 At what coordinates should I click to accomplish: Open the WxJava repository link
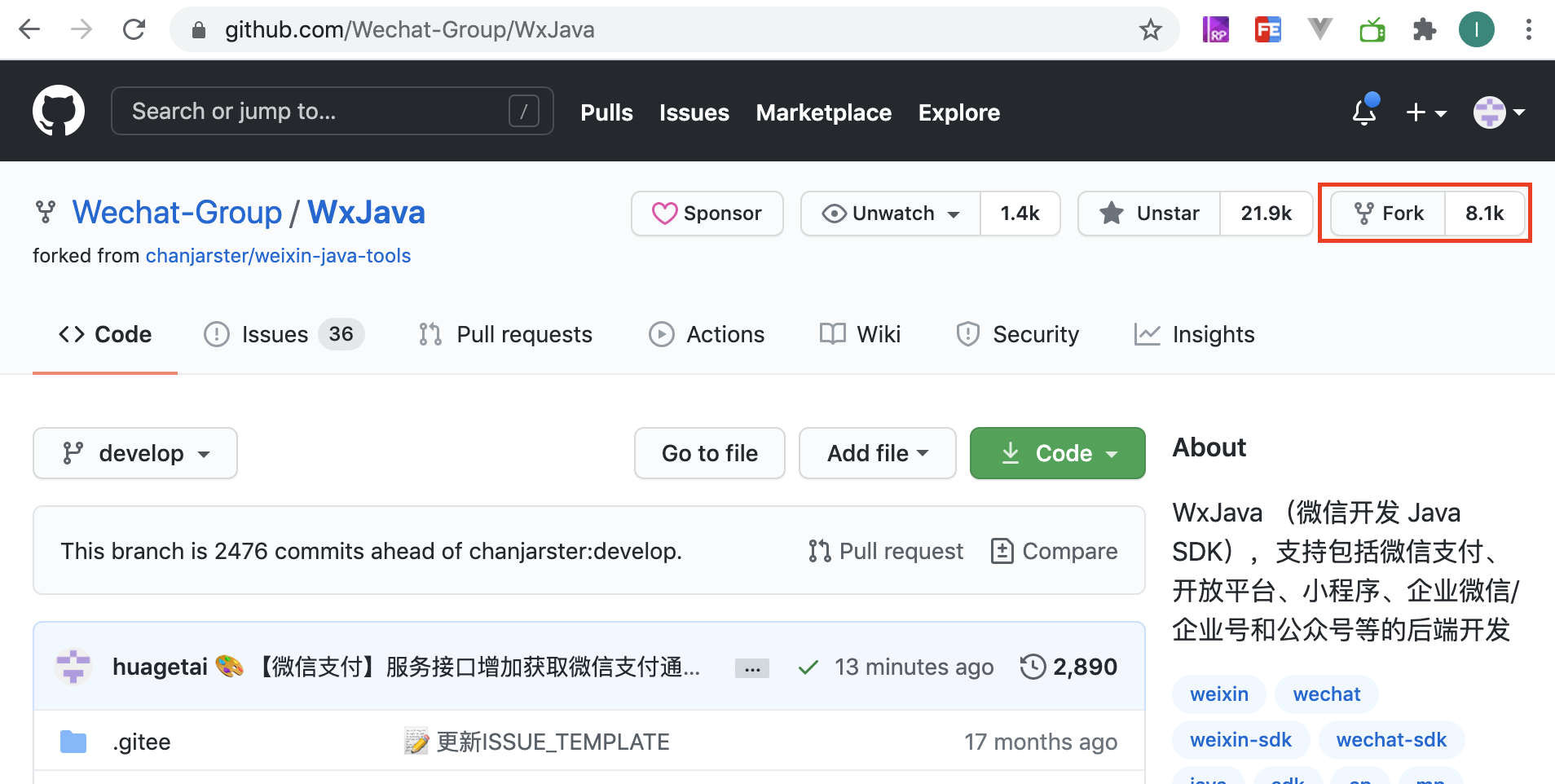click(367, 213)
